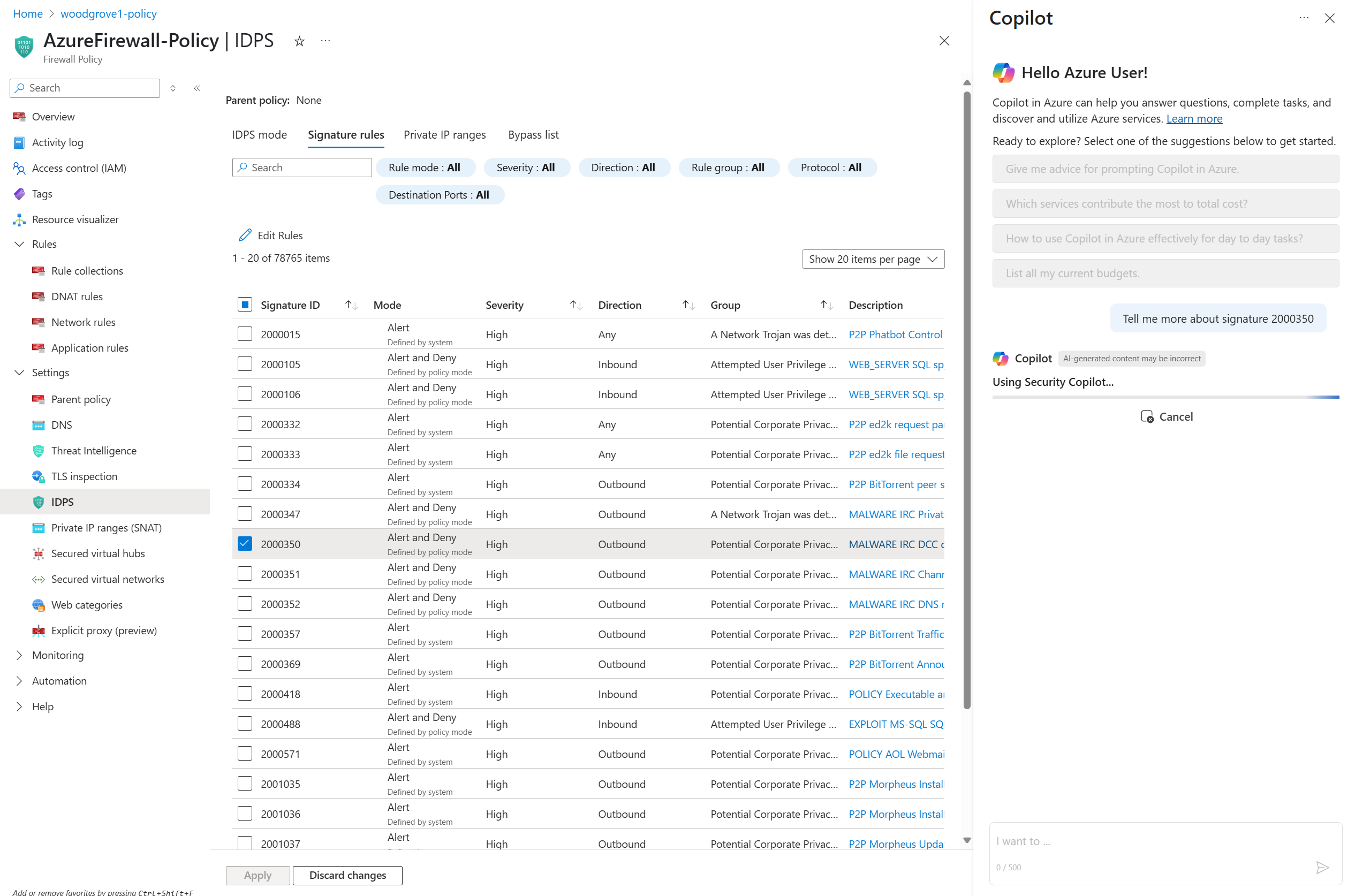Toggle the select-all header checkbox
The width and height of the screenshot is (1355, 896).
point(245,305)
